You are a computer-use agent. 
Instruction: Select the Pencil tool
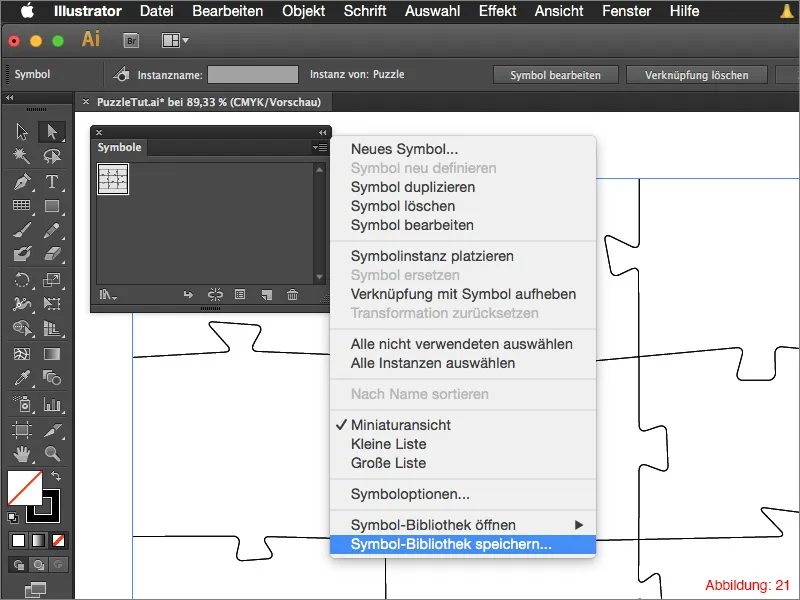pyautogui.click(x=52, y=230)
